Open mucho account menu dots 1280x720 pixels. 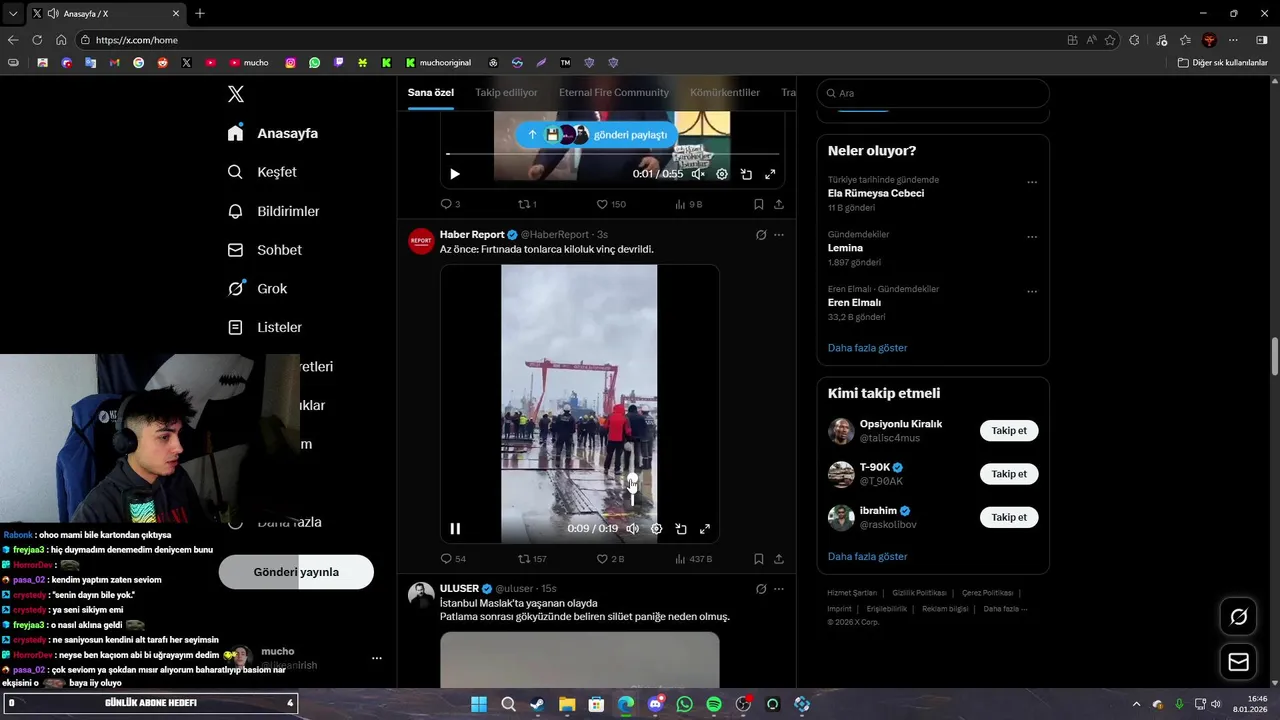pyautogui.click(x=377, y=658)
